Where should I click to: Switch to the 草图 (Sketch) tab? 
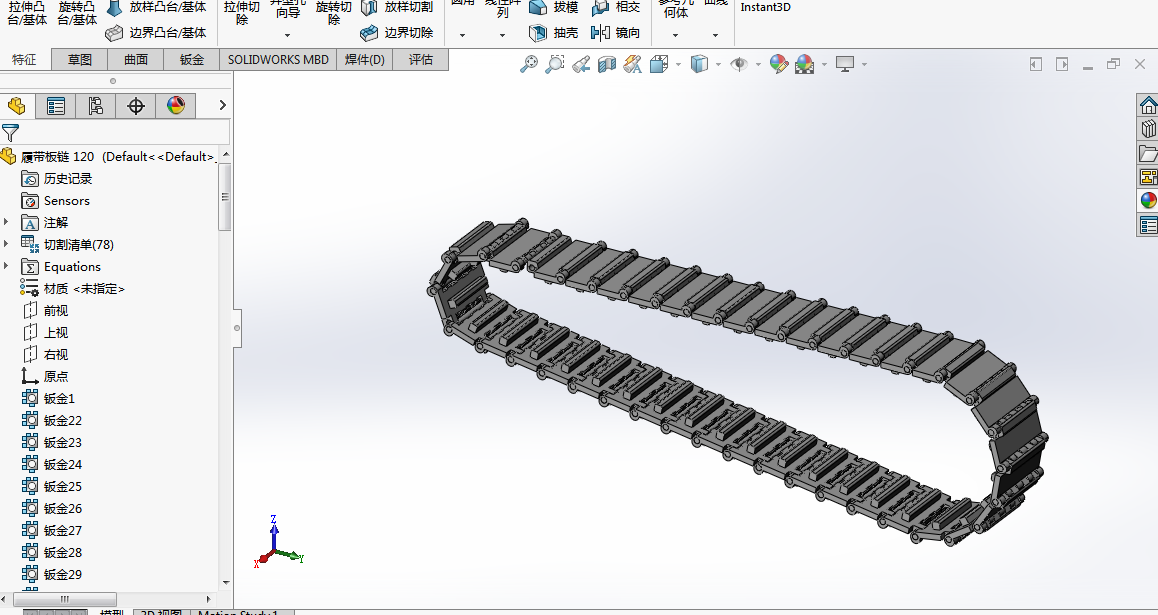[80, 60]
